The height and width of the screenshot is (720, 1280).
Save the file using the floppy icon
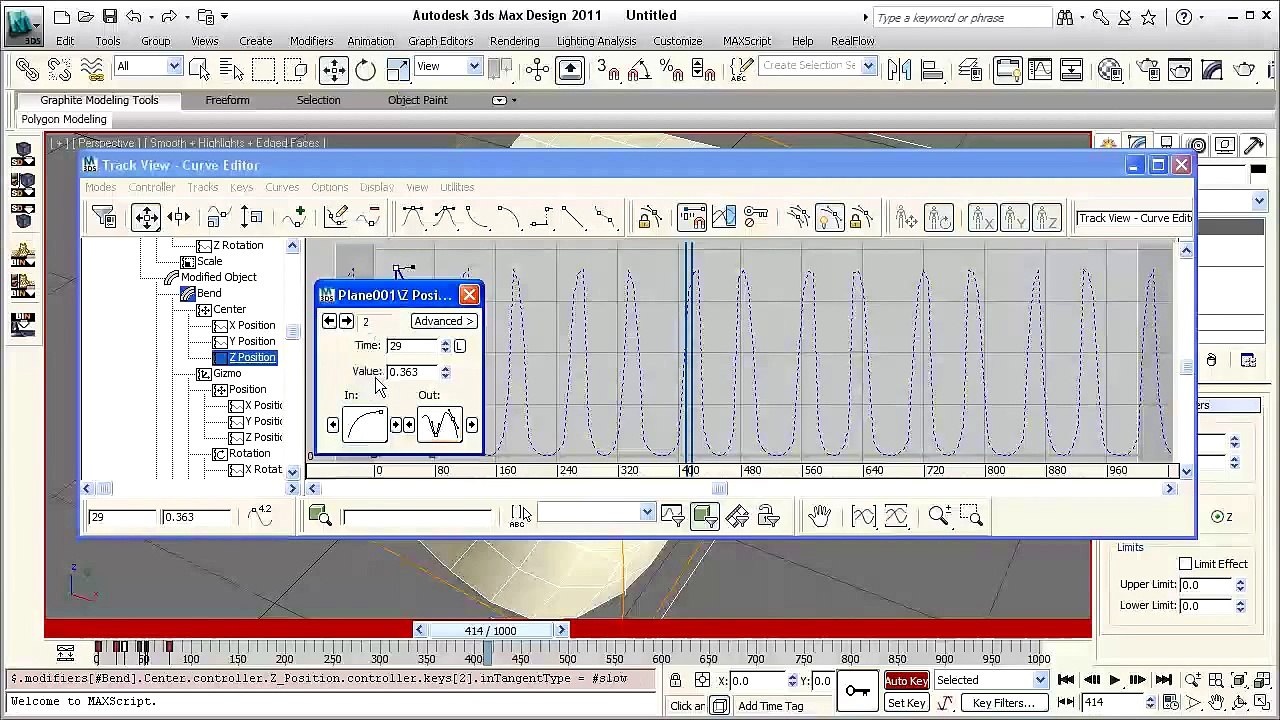pyautogui.click(x=109, y=16)
